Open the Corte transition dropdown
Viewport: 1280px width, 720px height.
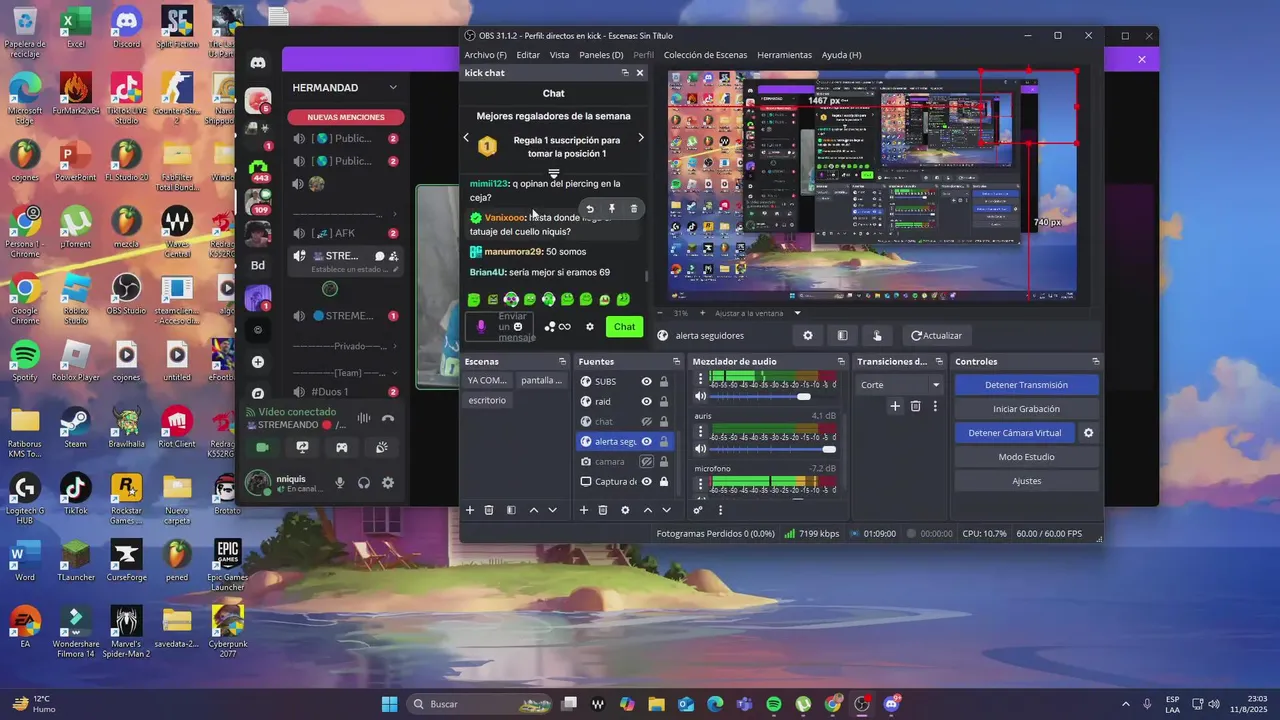click(901, 385)
